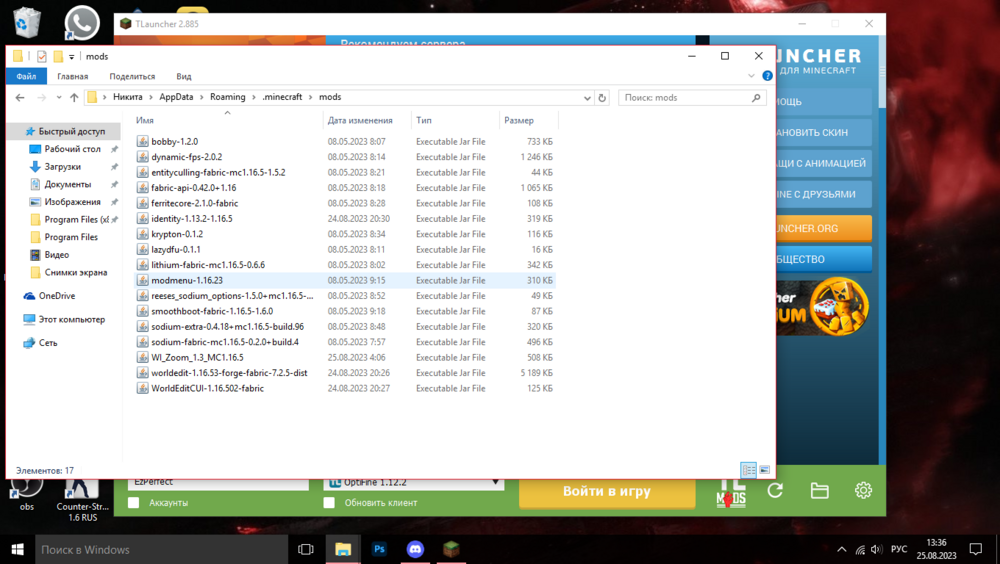Image resolution: width=1000 pixels, height=564 pixels.
Task: Open the notification center icon
Action: [976, 549]
